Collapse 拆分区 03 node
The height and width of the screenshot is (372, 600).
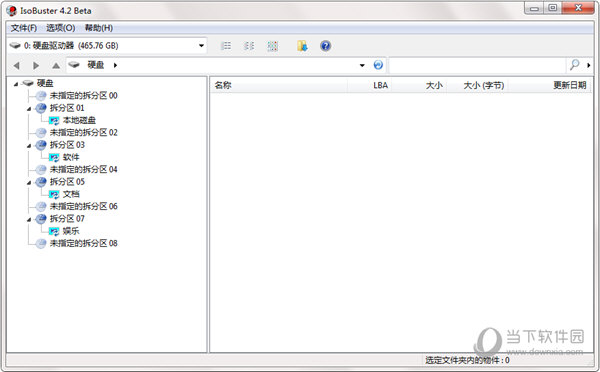[x=29, y=145]
